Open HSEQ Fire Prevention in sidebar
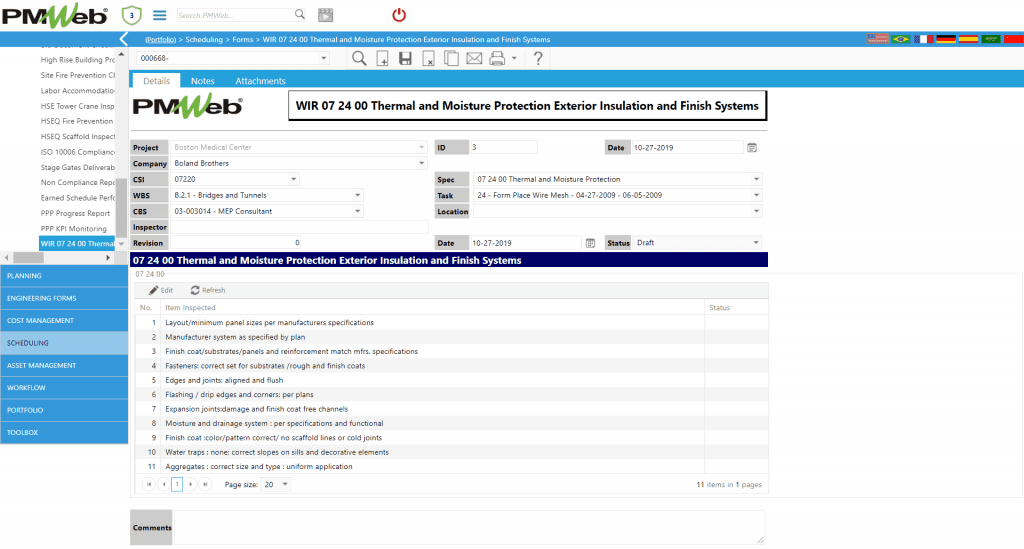 pos(77,121)
